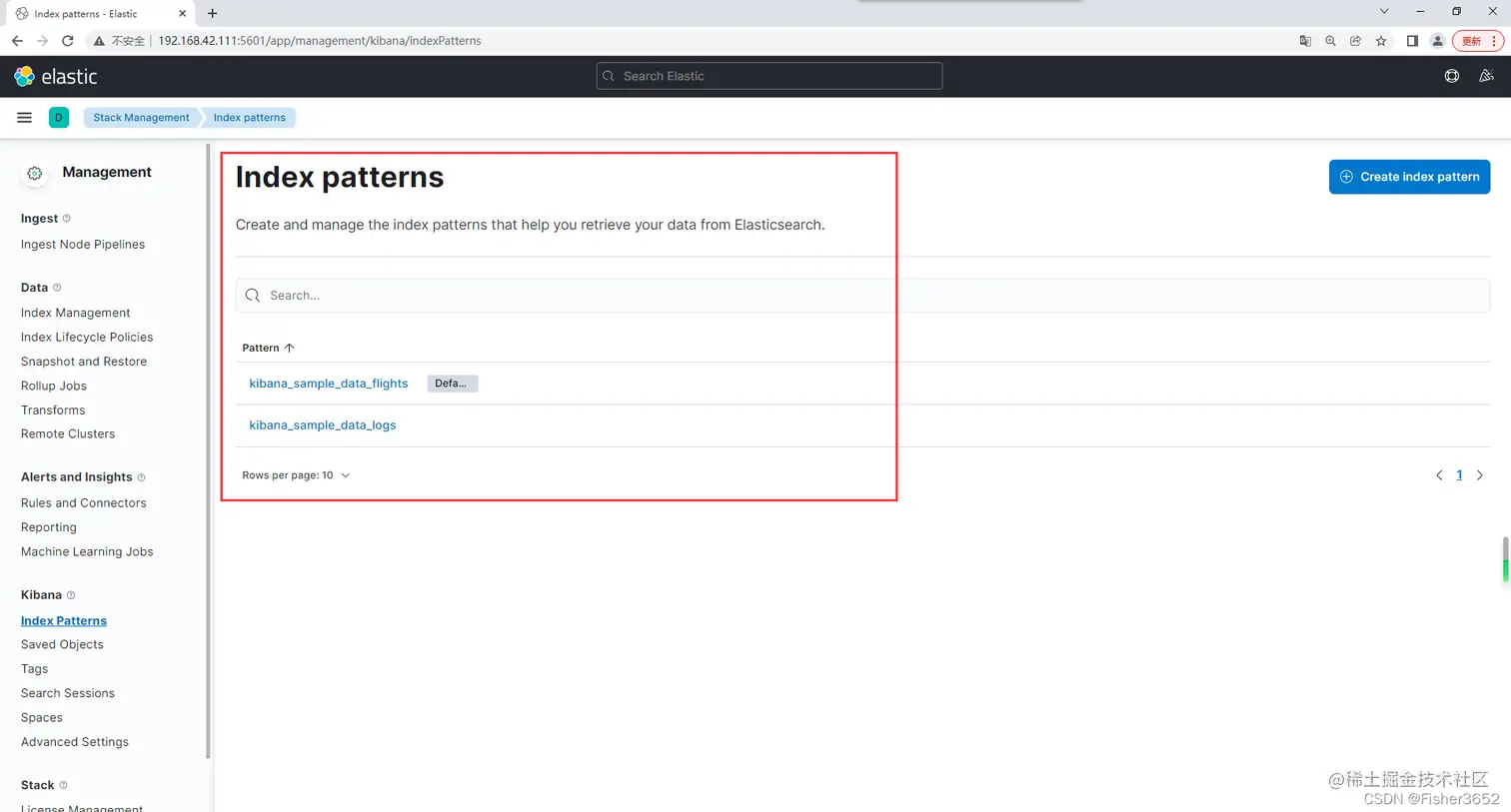Open Machine Learning Jobs
Screen dimensions: 1511x812
coord(87,552)
